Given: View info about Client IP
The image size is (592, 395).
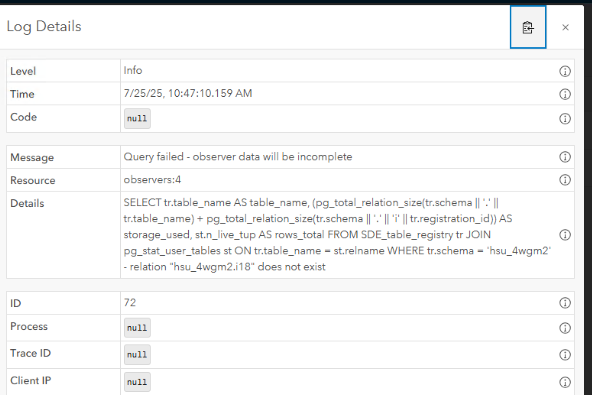Looking at the screenshot, I should tap(564, 382).
